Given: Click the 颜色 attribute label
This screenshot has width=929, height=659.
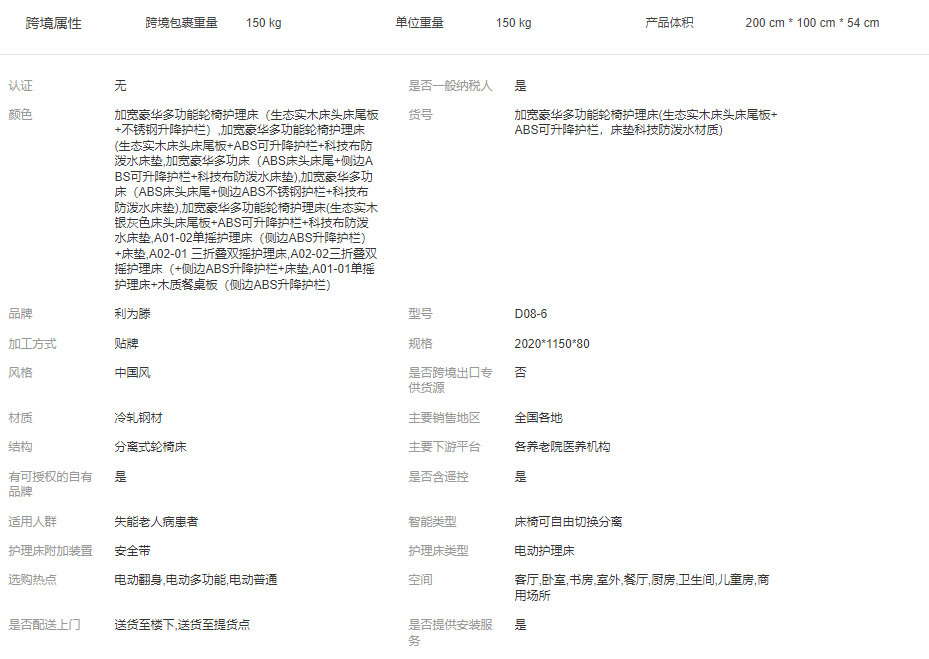Looking at the screenshot, I should 20,115.
